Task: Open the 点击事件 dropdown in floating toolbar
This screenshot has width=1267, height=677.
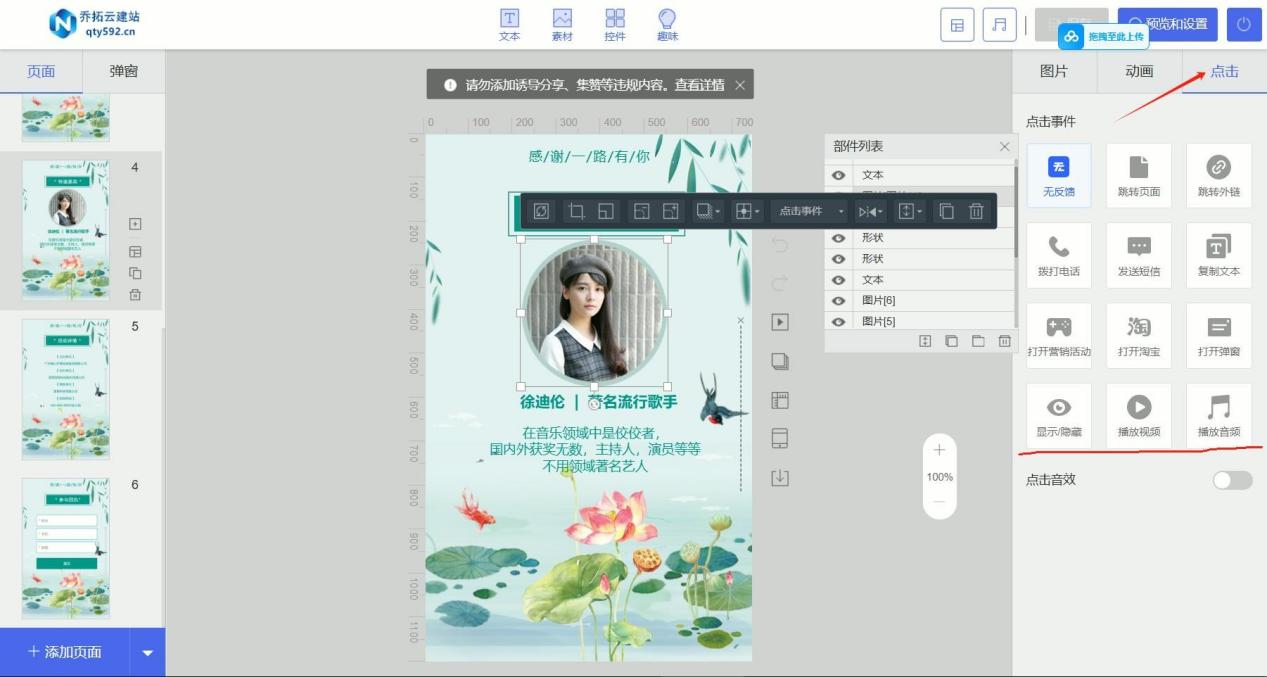Action: tap(809, 211)
